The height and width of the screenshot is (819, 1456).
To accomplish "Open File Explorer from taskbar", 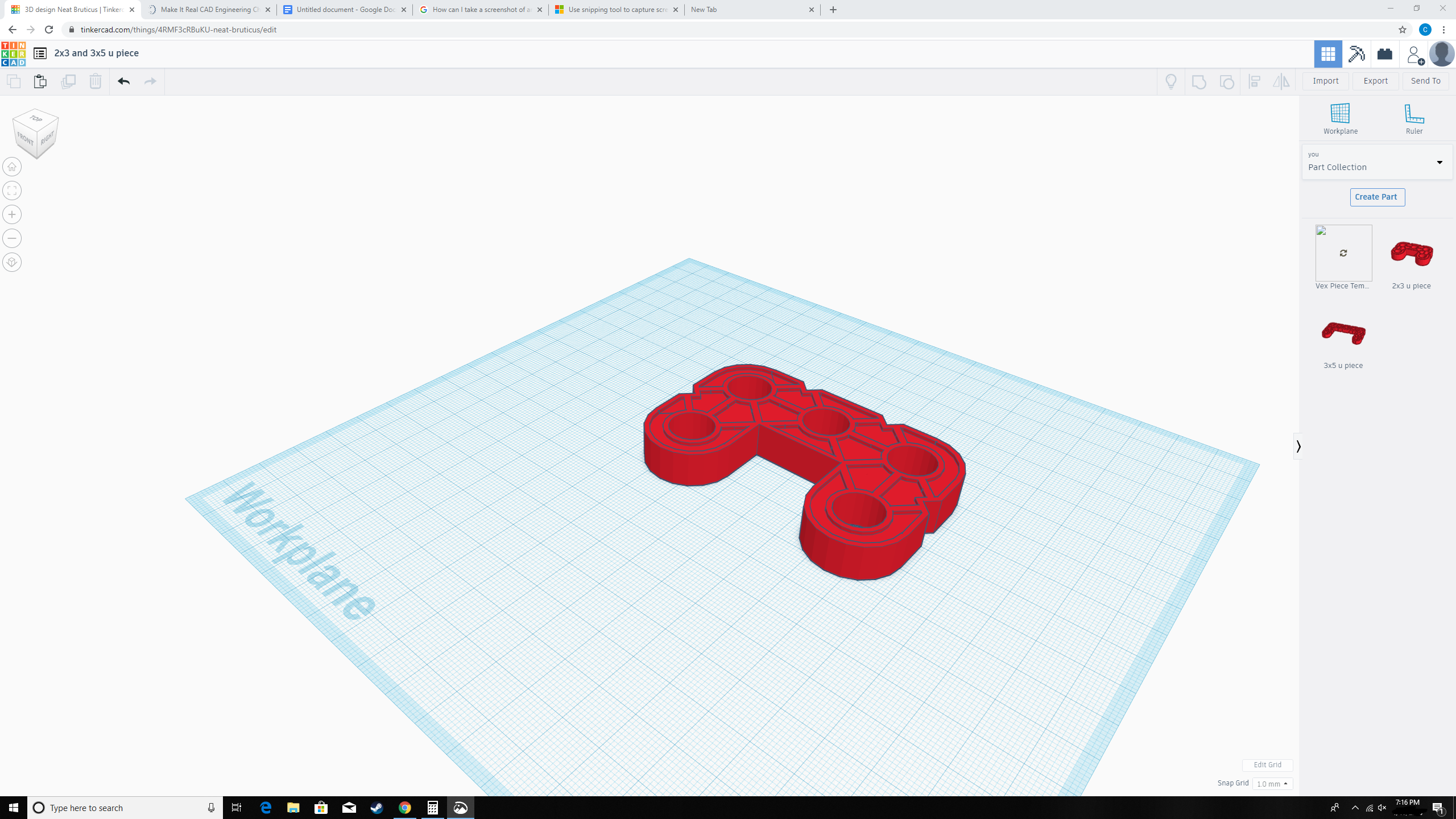I will (293, 808).
